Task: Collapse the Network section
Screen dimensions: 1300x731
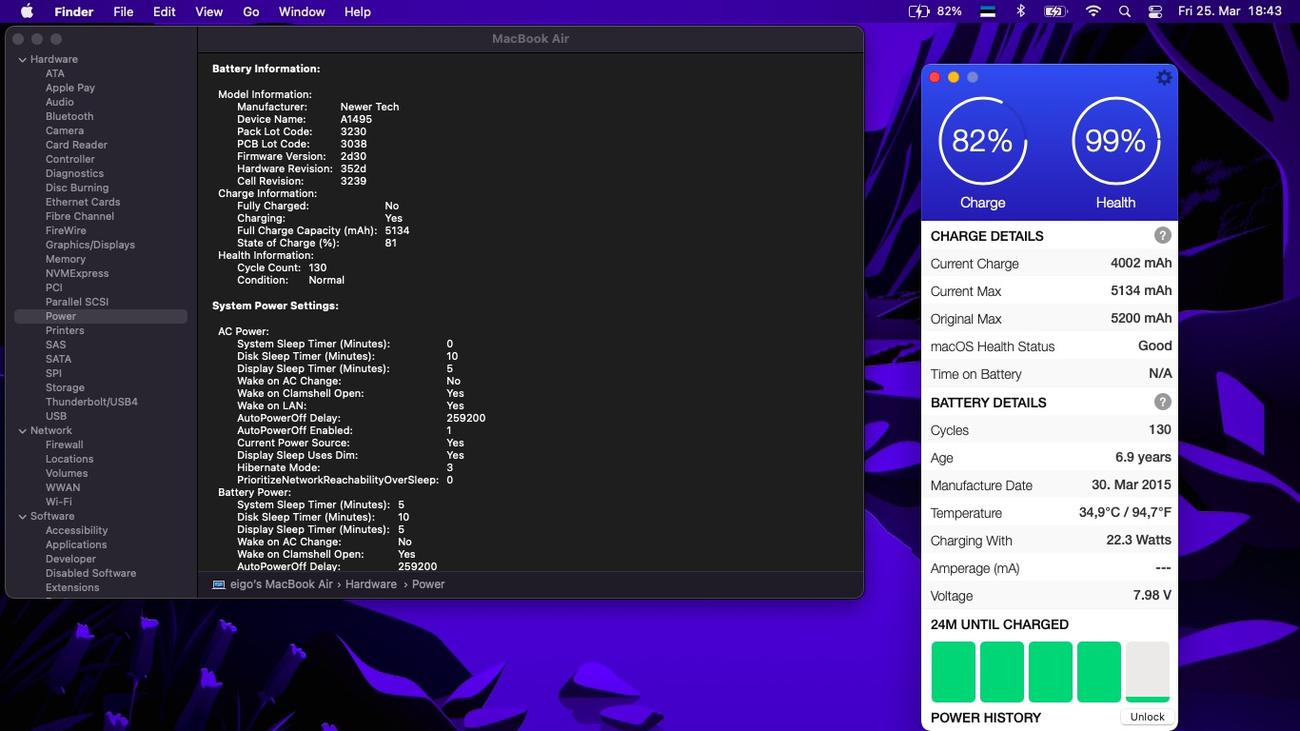Action: click(x=22, y=431)
